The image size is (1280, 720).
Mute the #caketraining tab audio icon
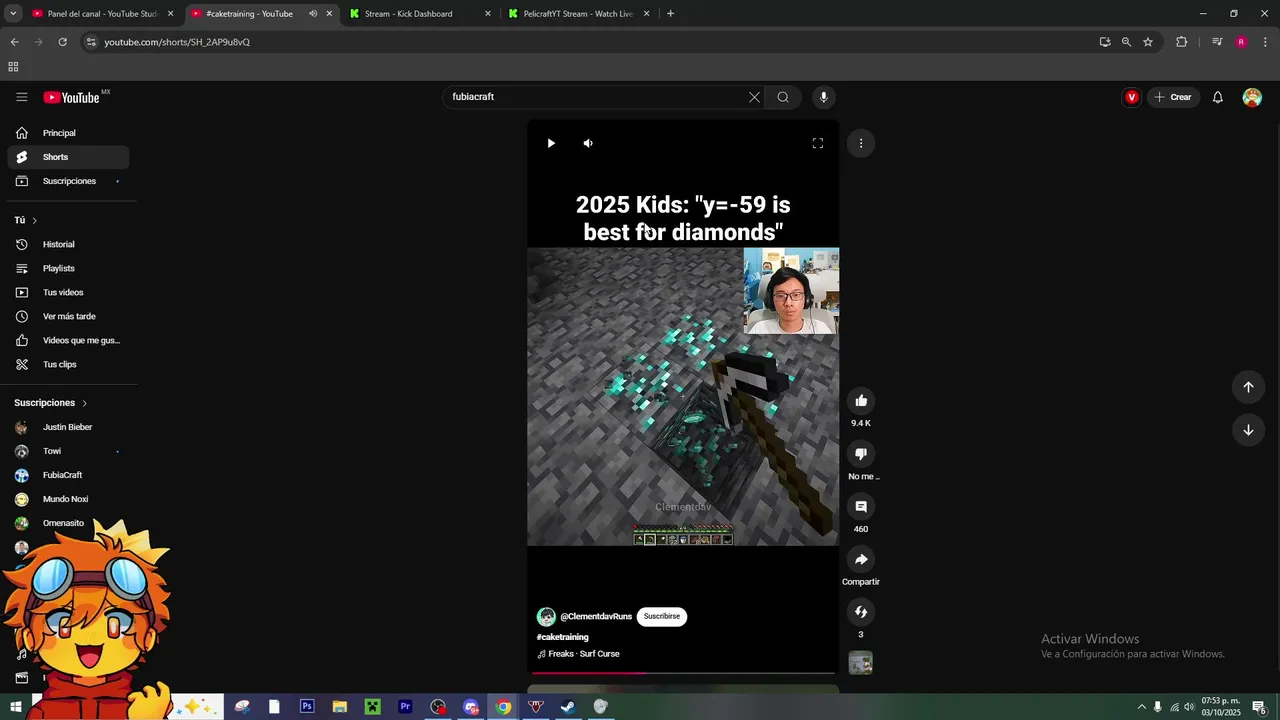pos(313,14)
